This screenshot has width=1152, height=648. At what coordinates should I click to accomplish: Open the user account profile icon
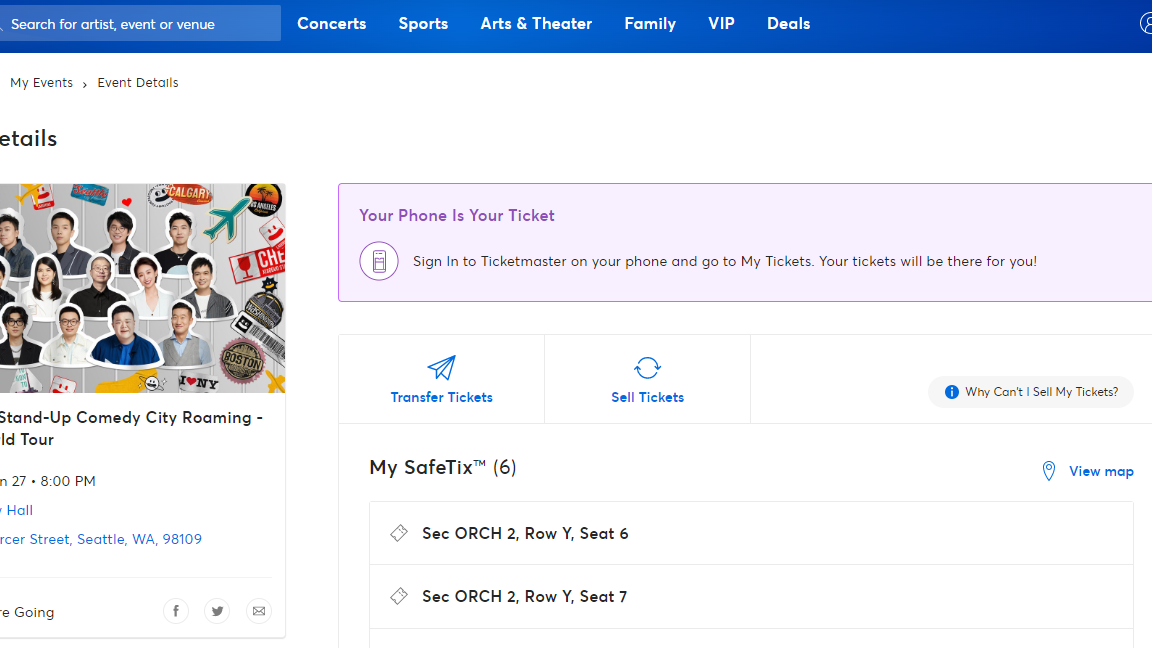point(1146,23)
